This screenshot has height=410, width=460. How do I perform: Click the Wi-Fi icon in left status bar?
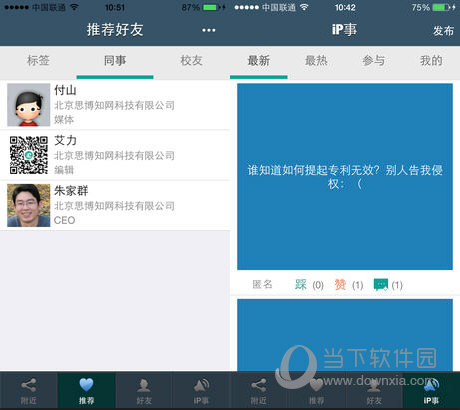pyautogui.click(x=74, y=7)
